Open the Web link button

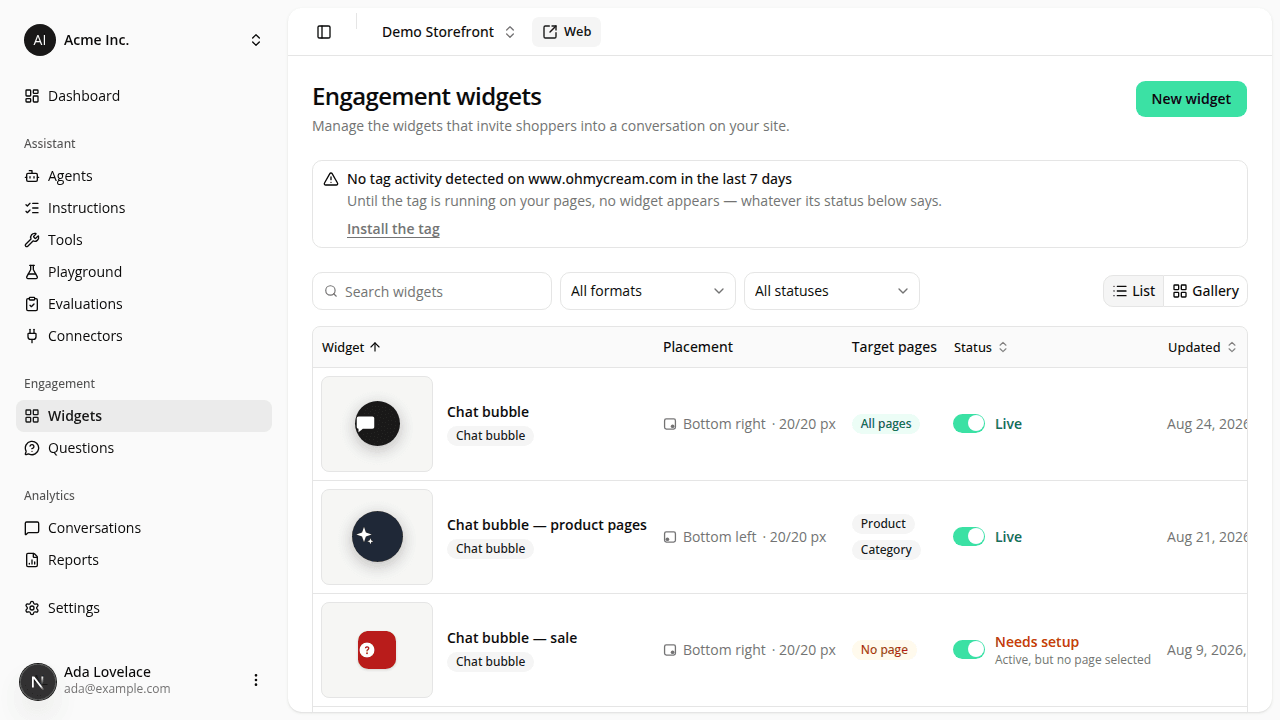[566, 32]
